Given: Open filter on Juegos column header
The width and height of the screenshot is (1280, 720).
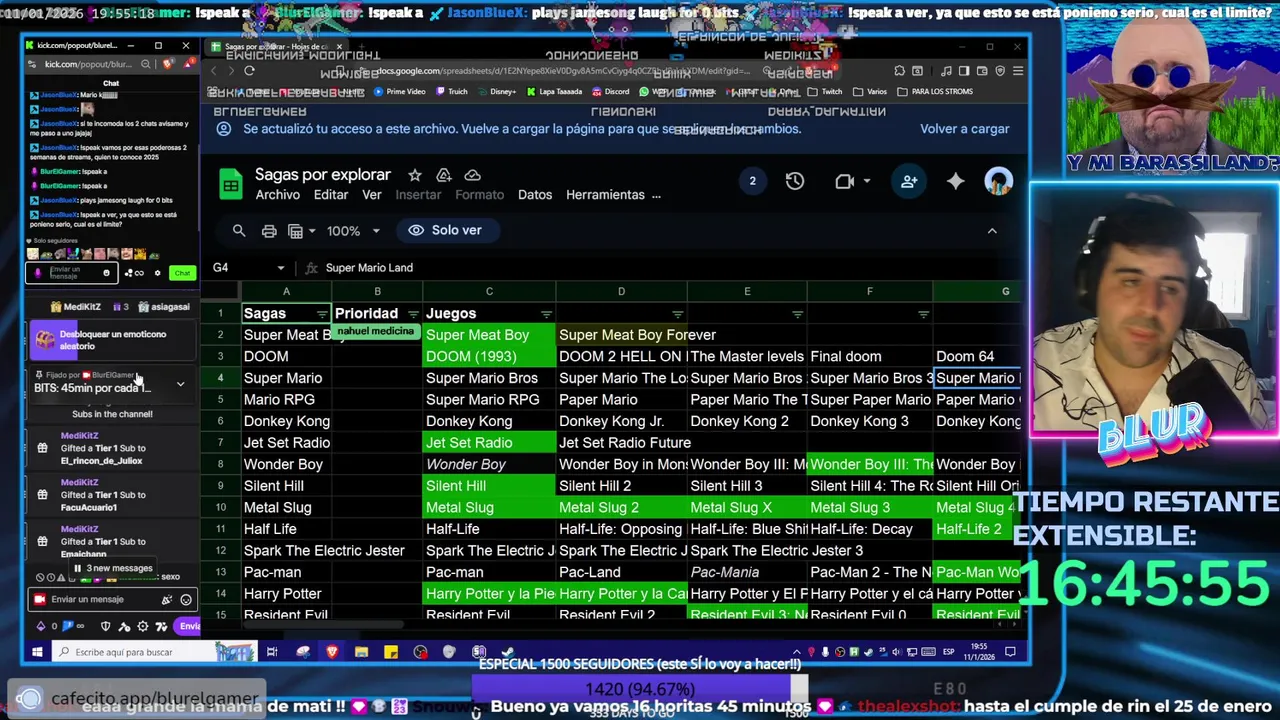Looking at the screenshot, I should (546, 314).
